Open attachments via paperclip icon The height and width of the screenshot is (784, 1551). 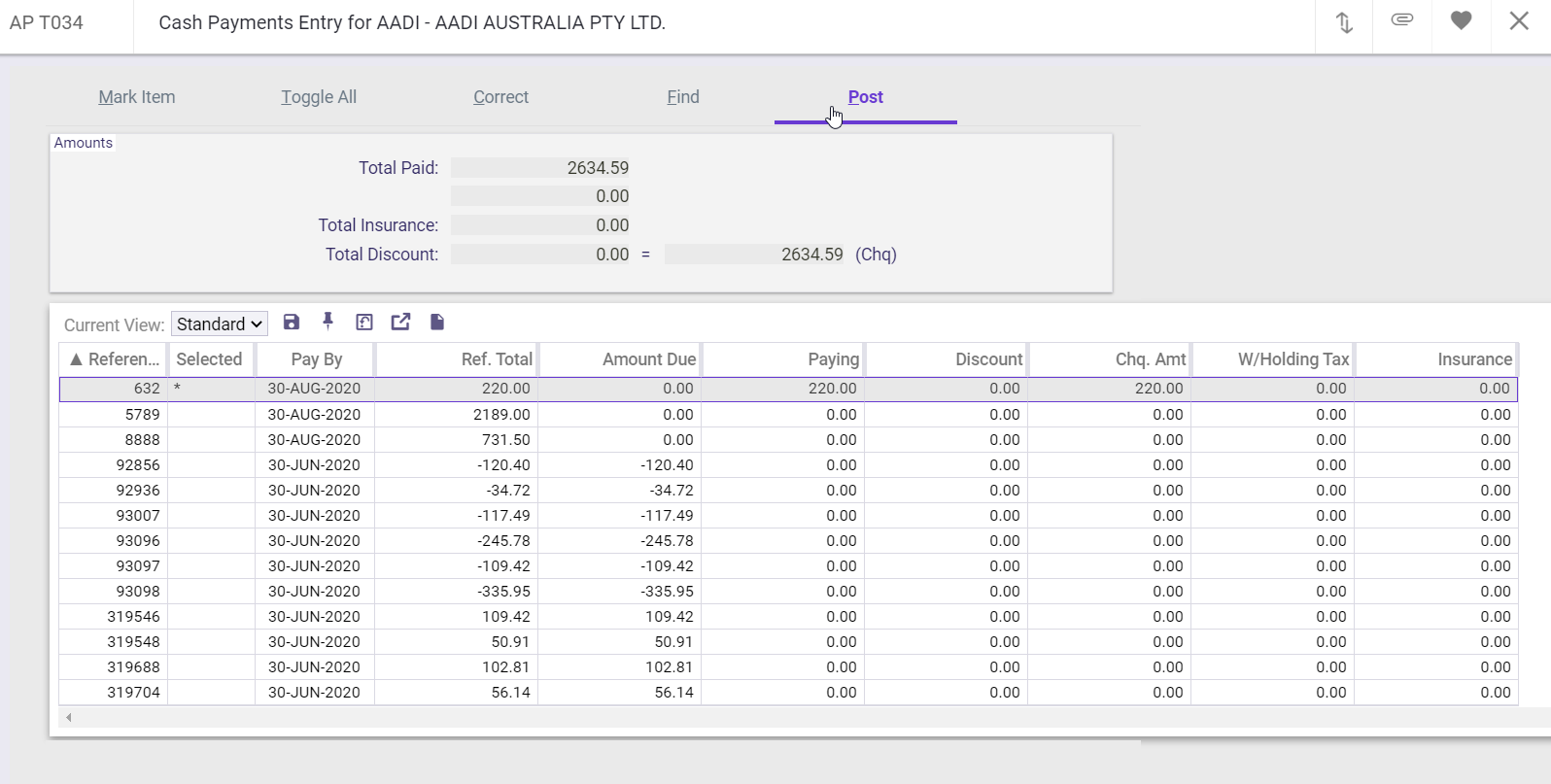pyautogui.click(x=1402, y=19)
